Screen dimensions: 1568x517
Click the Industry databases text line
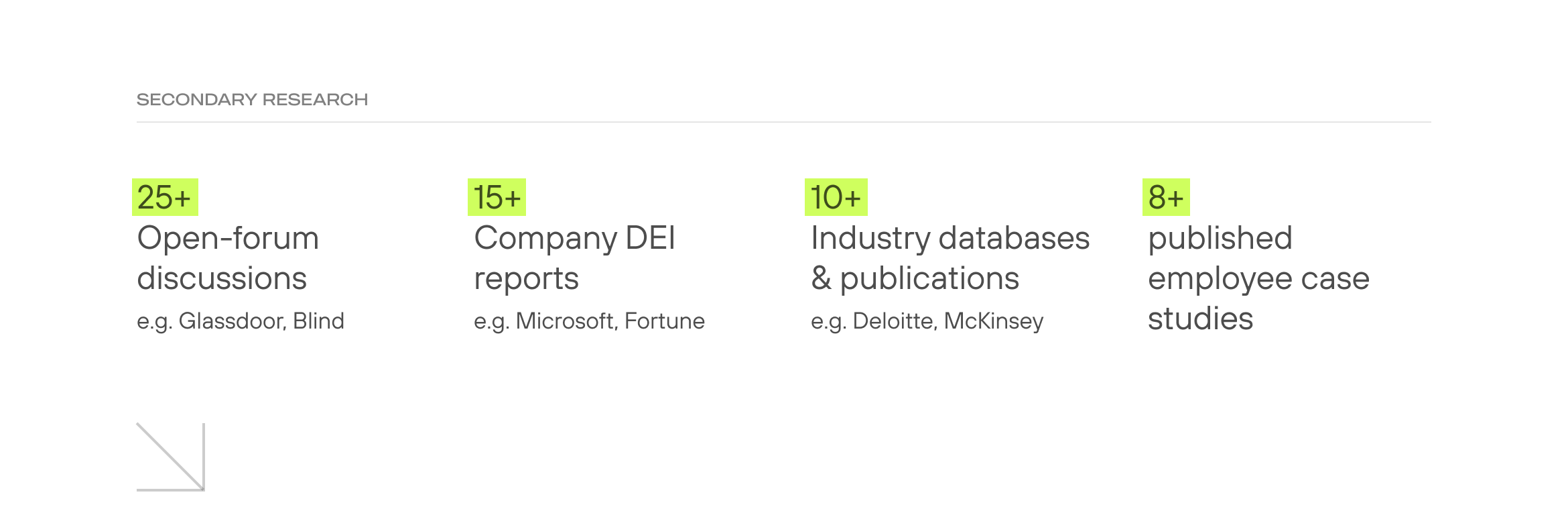(950, 238)
